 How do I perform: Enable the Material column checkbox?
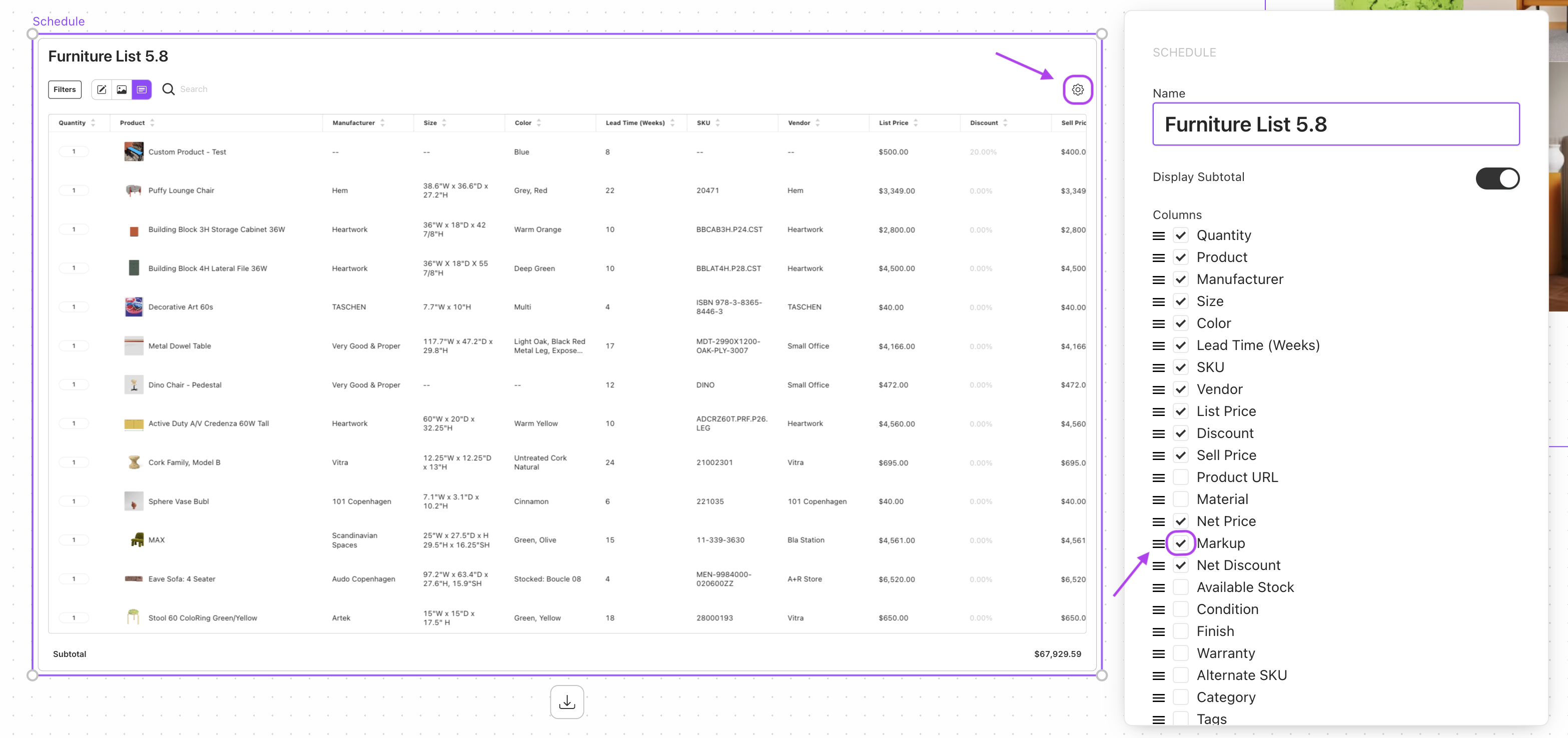pos(1180,499)
